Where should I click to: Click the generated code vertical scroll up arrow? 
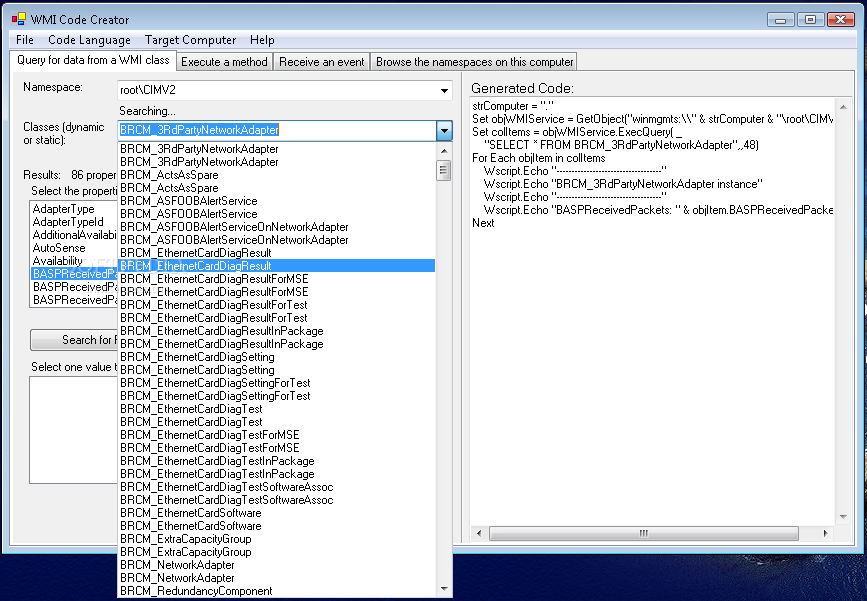pyautogui.click(x=843, y=107)
